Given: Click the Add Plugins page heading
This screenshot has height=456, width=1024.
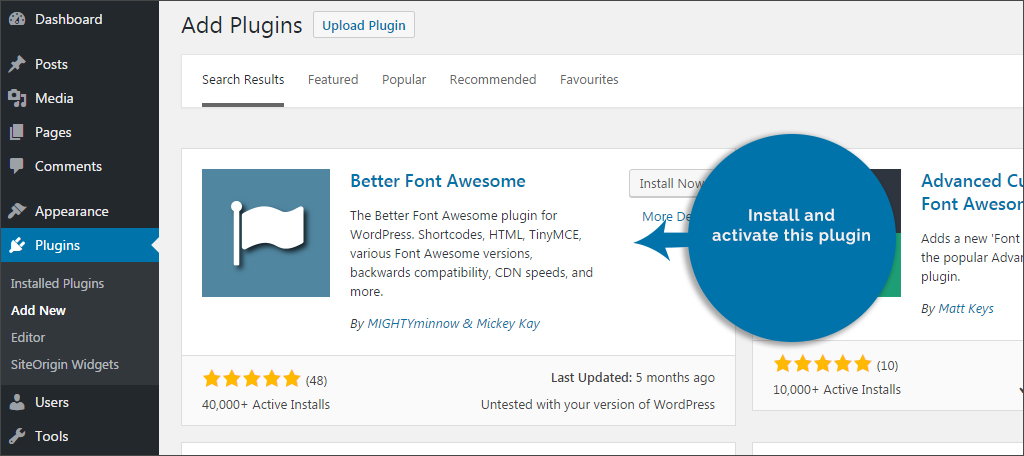Looking at the screenshot, I should [x=242, y=25].
